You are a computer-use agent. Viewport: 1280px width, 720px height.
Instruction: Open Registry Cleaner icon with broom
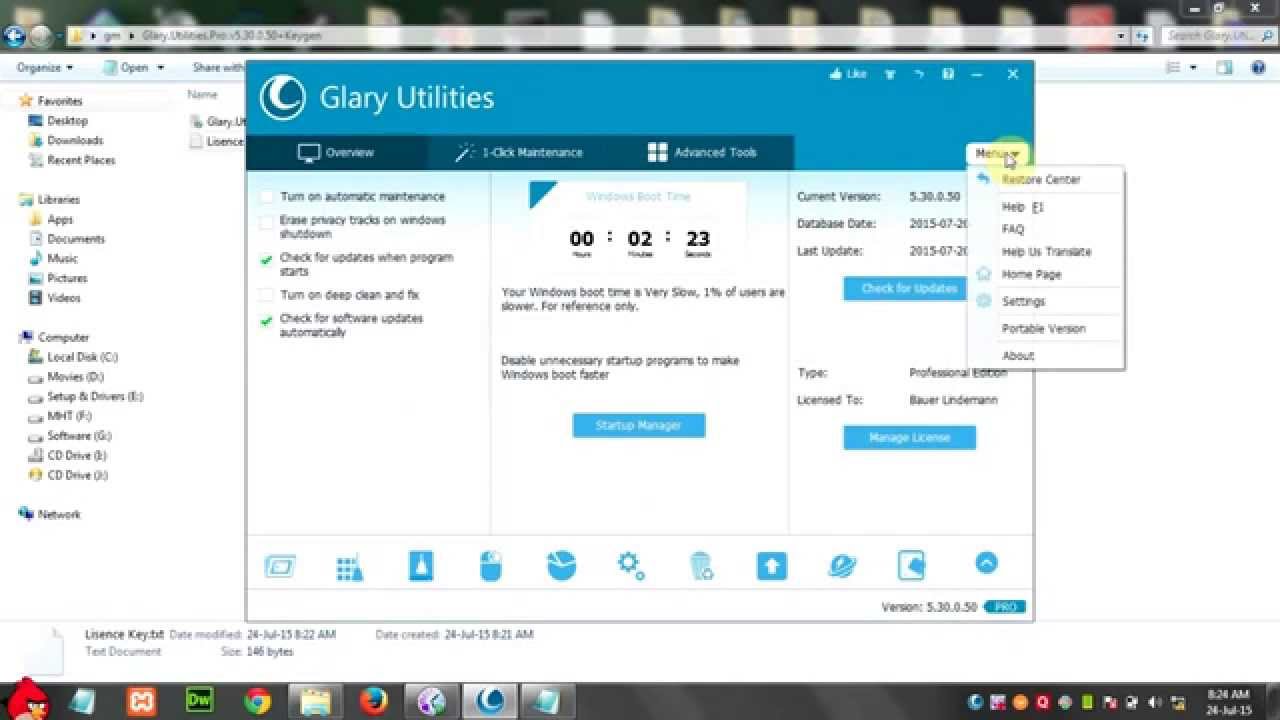(350, 567)
